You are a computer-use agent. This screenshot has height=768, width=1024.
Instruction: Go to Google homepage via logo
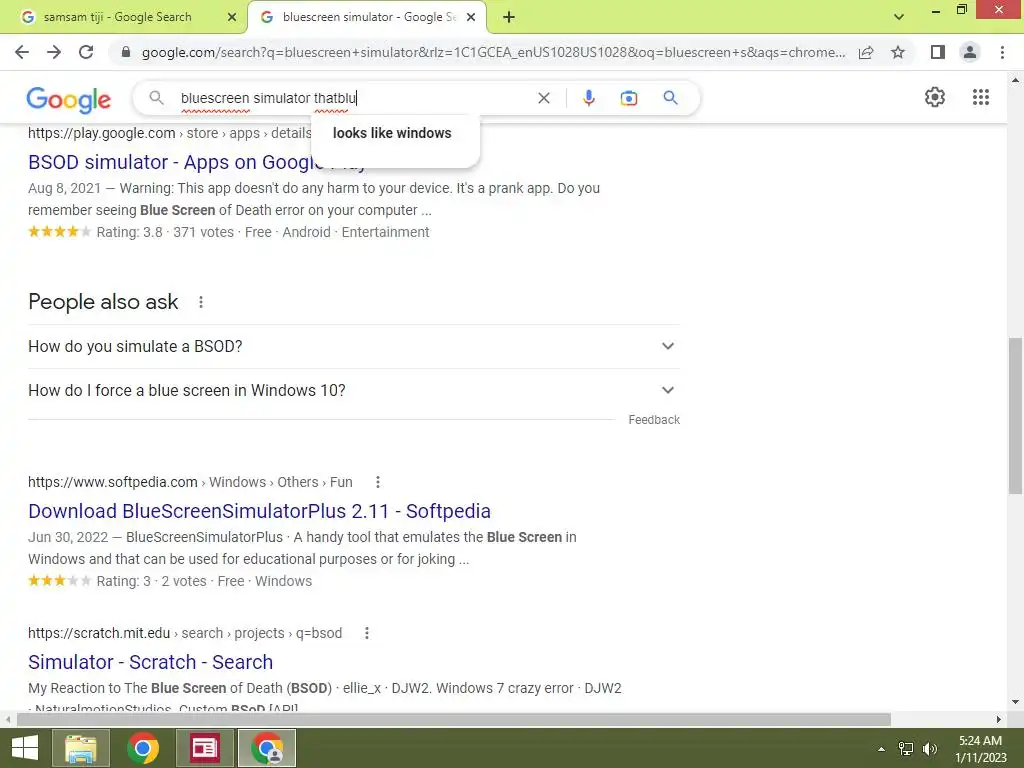click(x=69, y=99)
